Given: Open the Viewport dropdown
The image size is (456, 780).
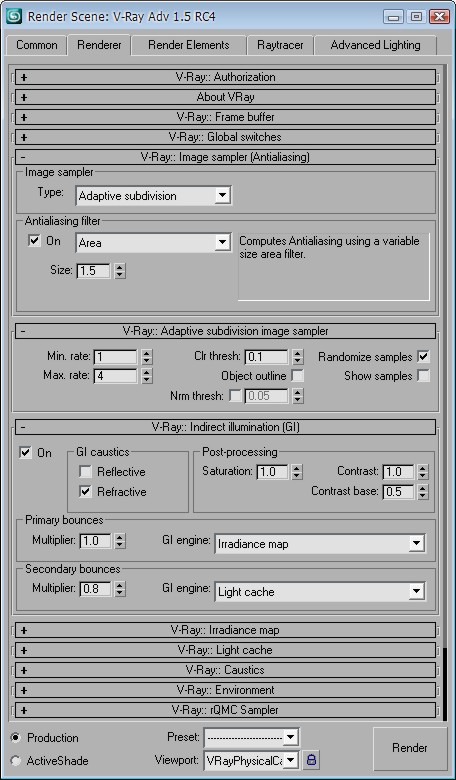Looking at the screenshot, I should (x=251, y=760).
